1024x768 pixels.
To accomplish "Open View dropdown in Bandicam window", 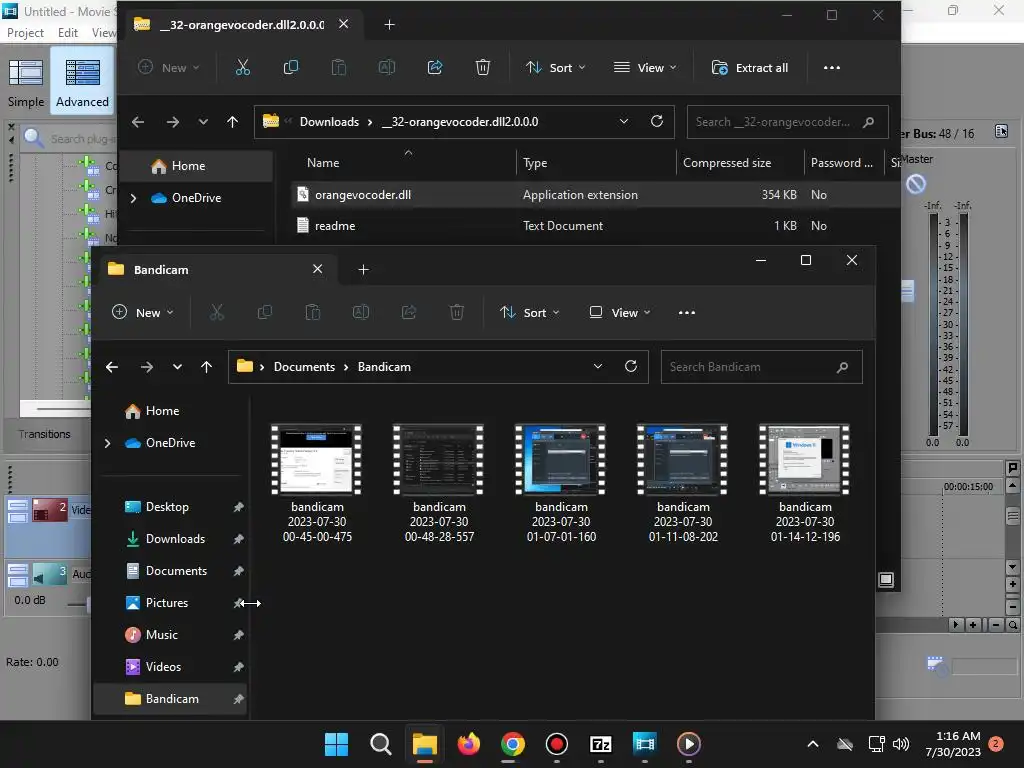I will tap(620, 313).
